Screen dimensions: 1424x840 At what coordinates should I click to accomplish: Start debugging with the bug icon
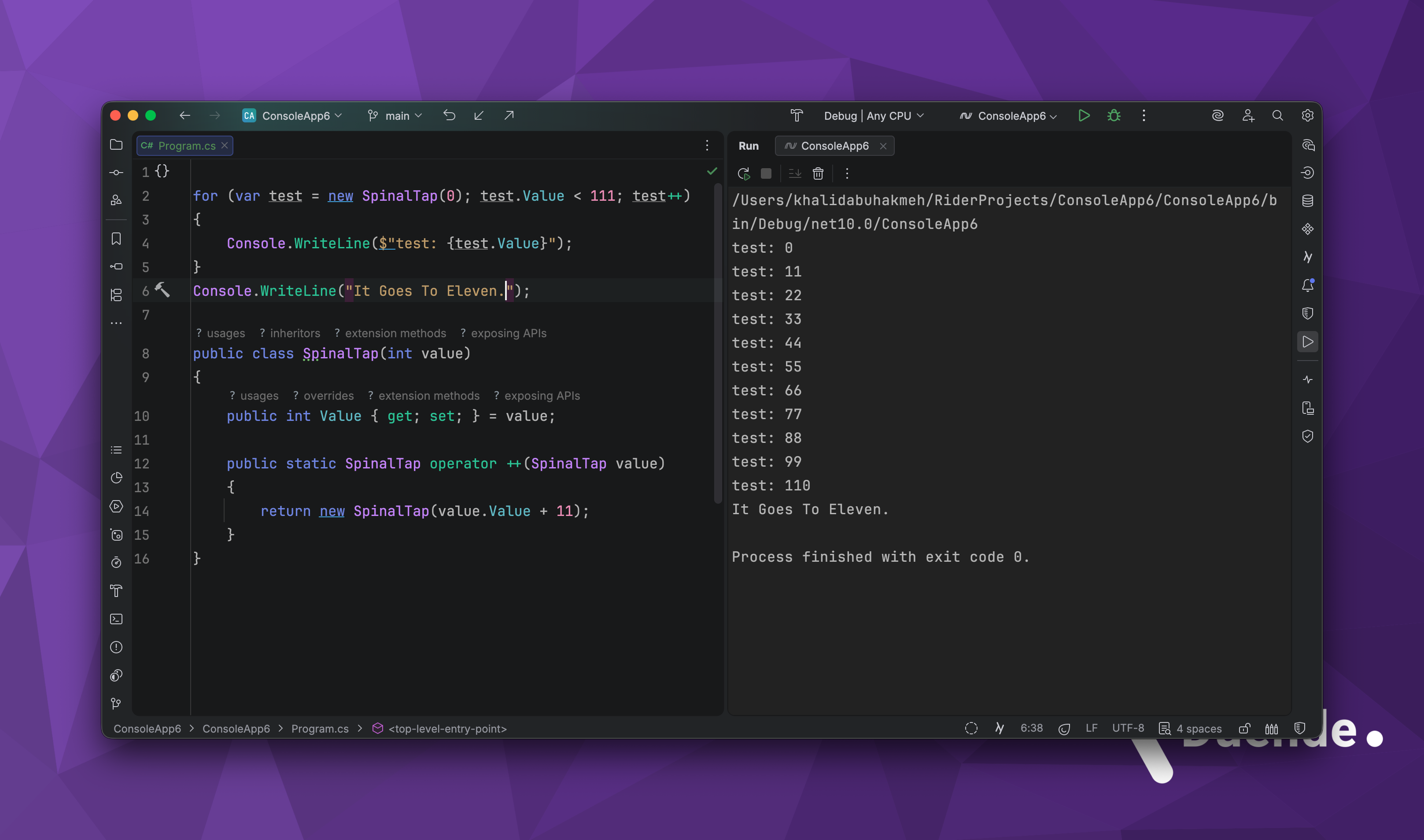point(1113,115)
